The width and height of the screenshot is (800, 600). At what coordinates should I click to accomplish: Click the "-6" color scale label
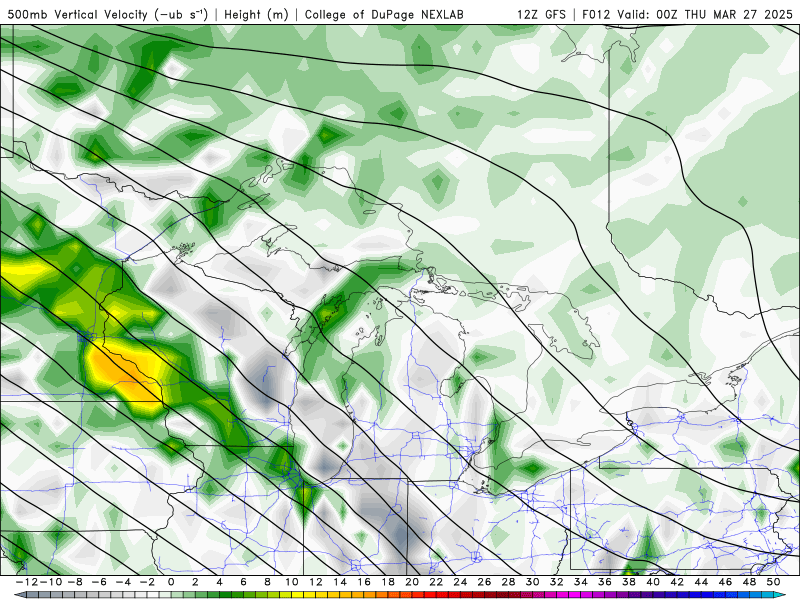pos(98,582)
